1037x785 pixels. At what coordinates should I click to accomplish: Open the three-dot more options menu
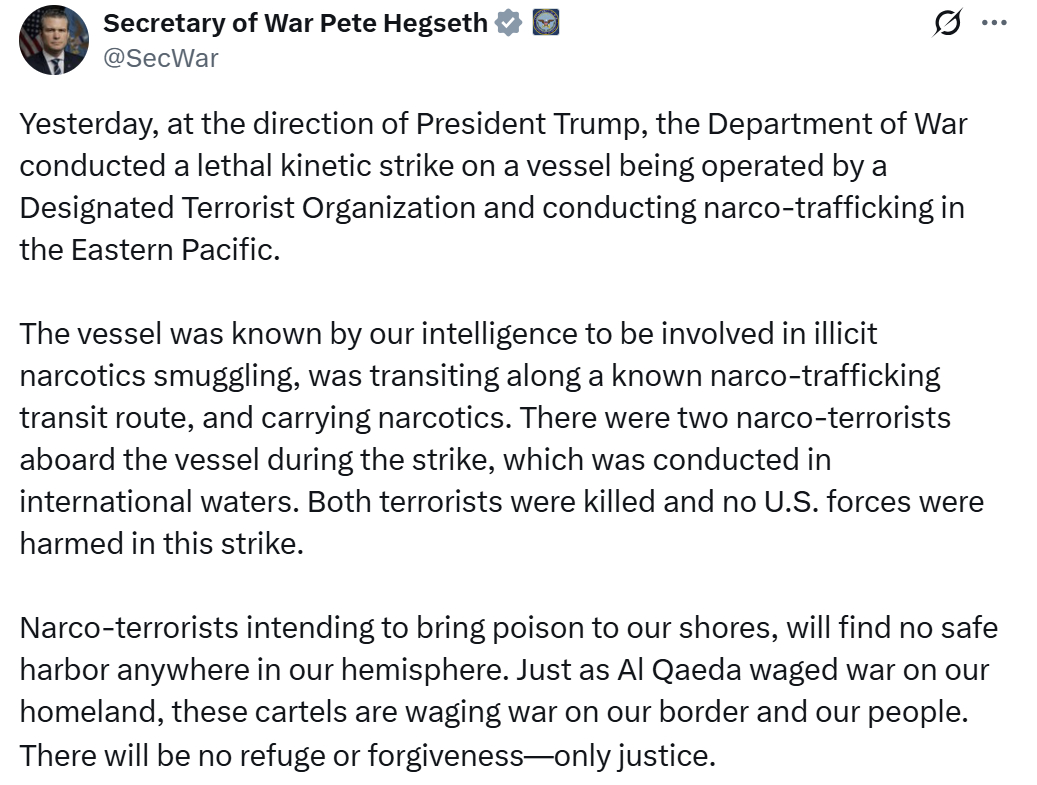tap(994, 23)
